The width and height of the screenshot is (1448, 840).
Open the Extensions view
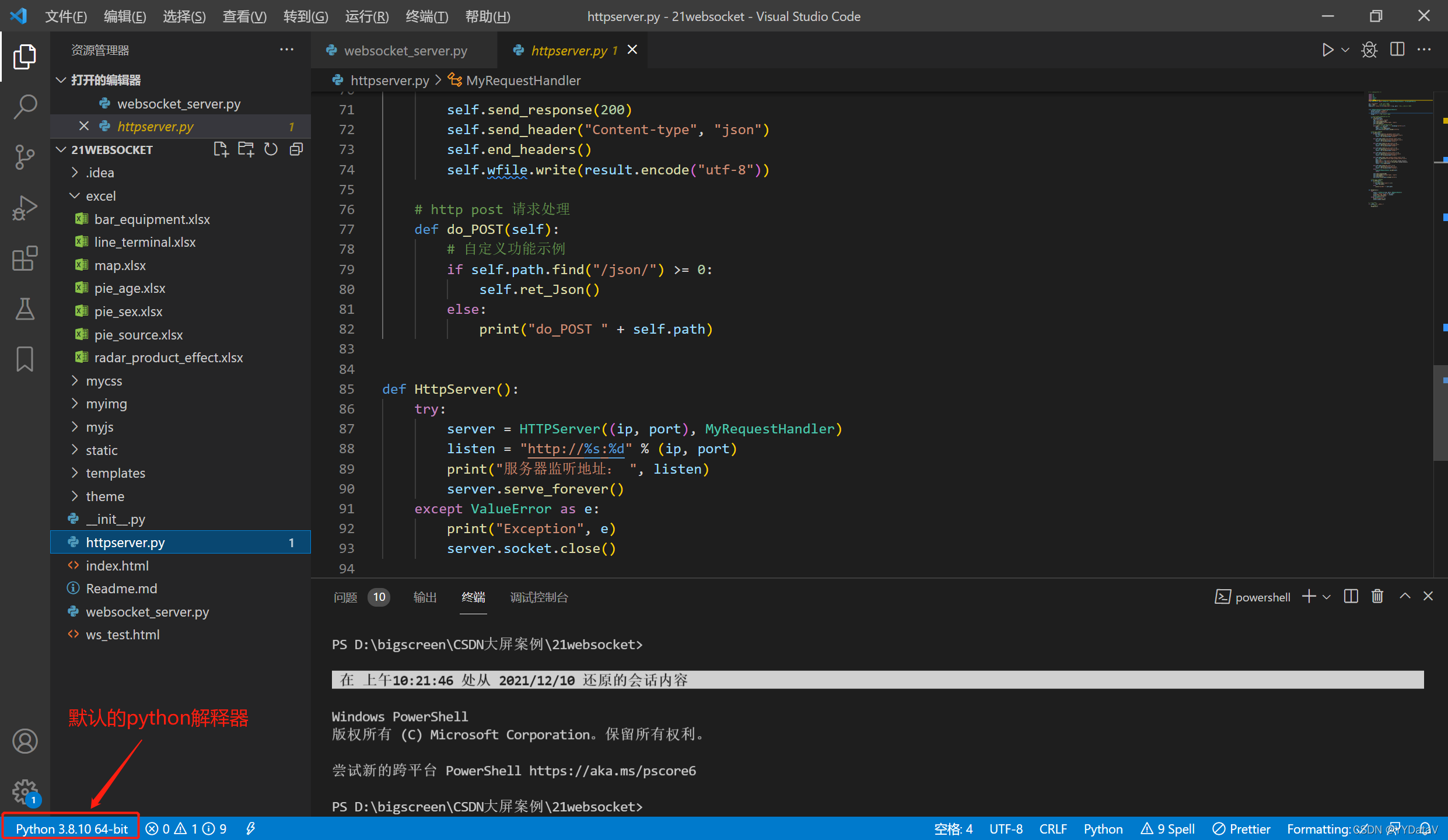25,258
